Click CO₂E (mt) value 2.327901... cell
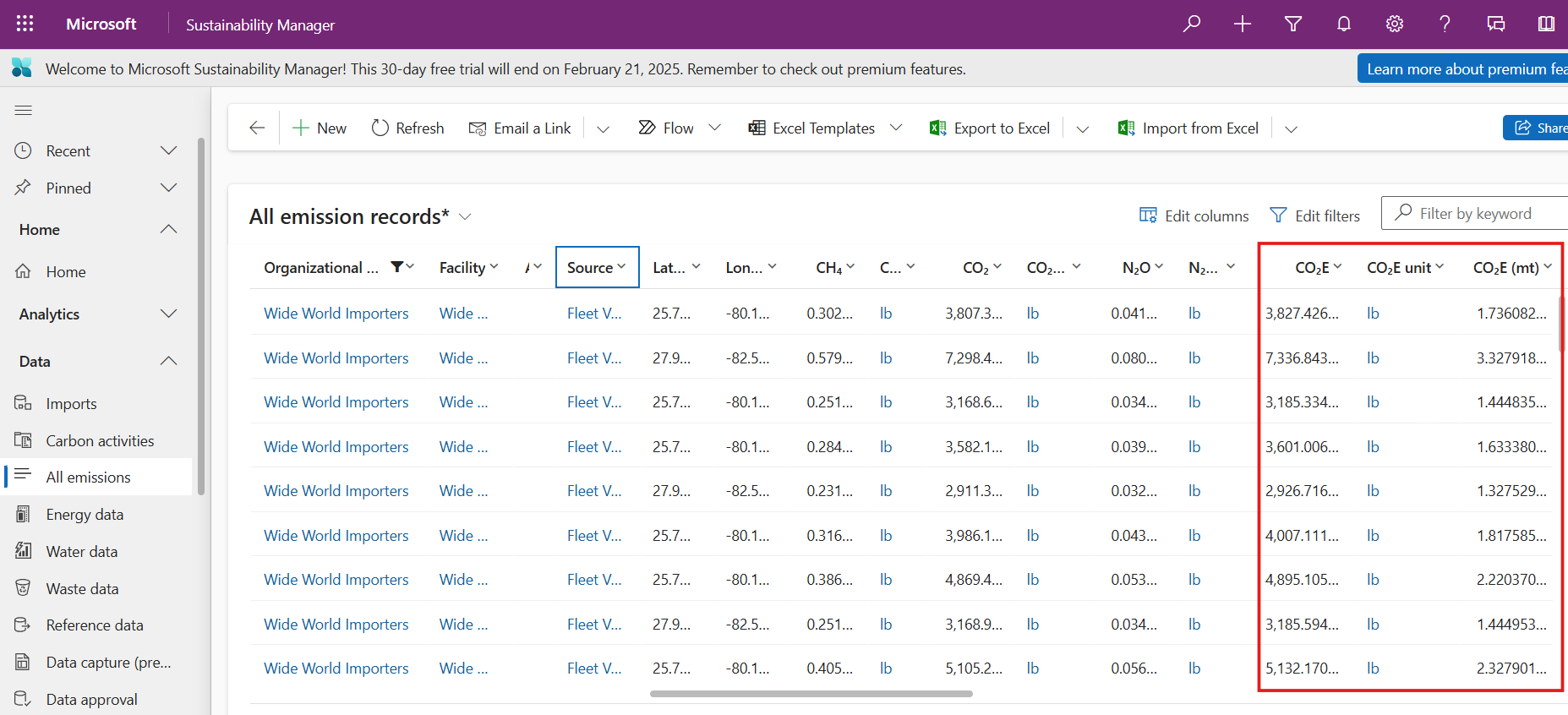Screen dimensions: 1568x715 [1511, 668]
